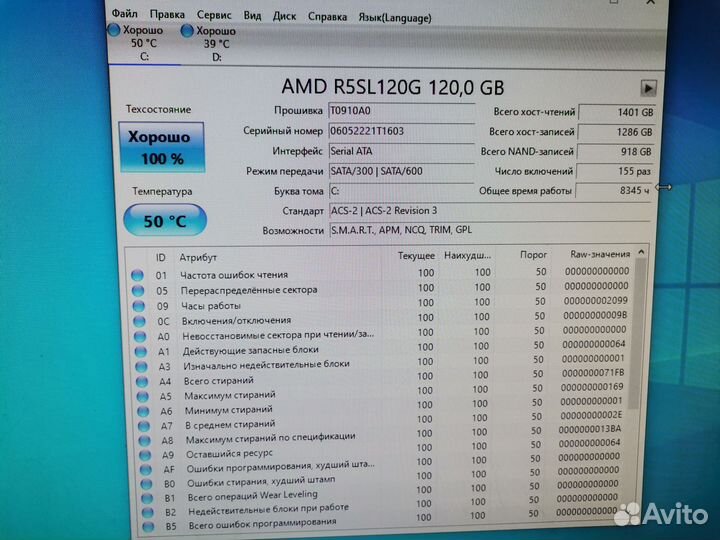Click the serial number field 06052221T1603
720x540 pixels.
pos(402,131)
